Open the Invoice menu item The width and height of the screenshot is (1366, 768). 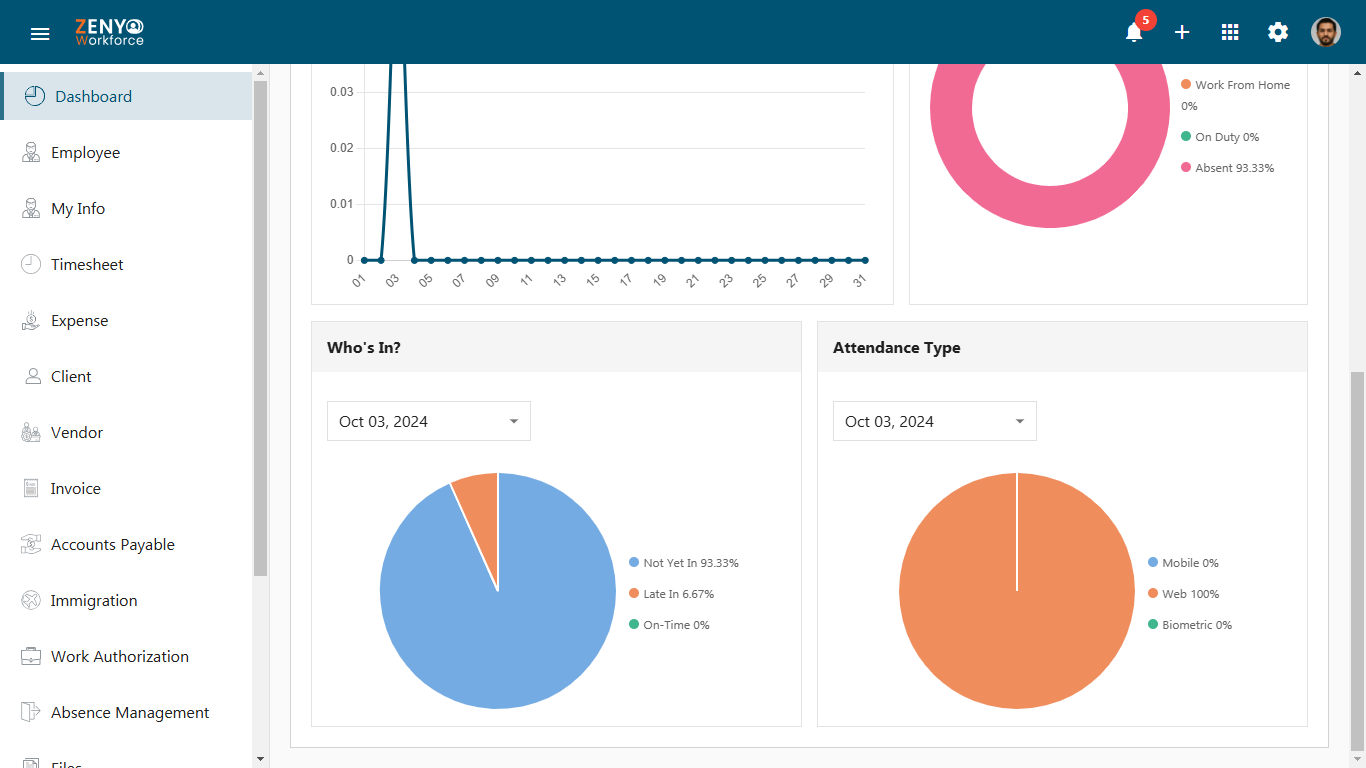126,488
